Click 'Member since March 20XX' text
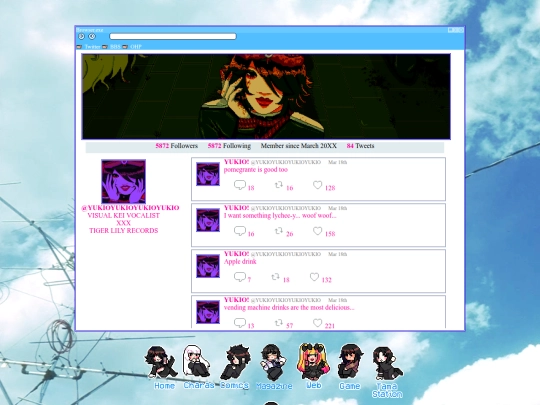This screenshot has width=540, height=405. [299, 146]
